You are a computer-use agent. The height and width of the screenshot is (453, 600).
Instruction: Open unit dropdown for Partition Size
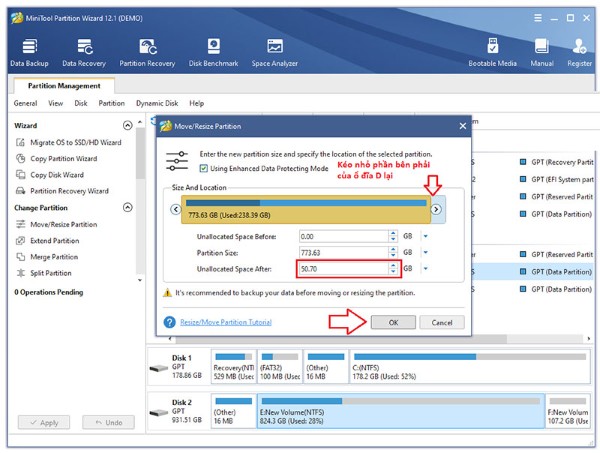[x=426, y=252]
